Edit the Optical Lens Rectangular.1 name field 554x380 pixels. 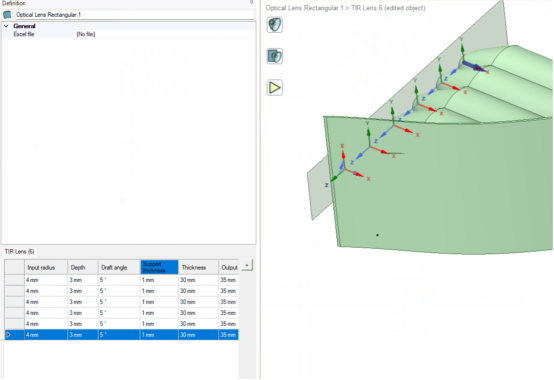pyautogui.click(x=135, y=15)
